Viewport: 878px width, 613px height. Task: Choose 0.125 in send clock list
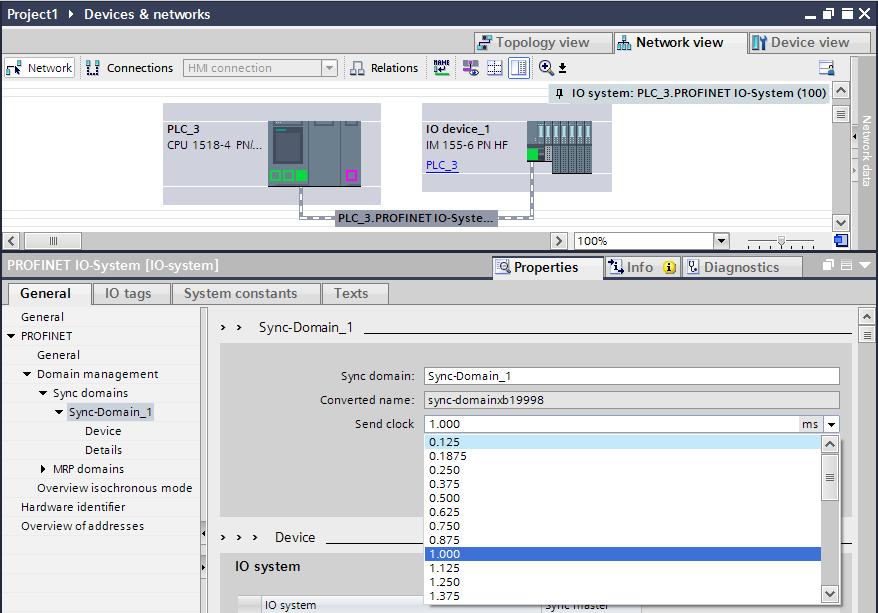tap(623, 442)
